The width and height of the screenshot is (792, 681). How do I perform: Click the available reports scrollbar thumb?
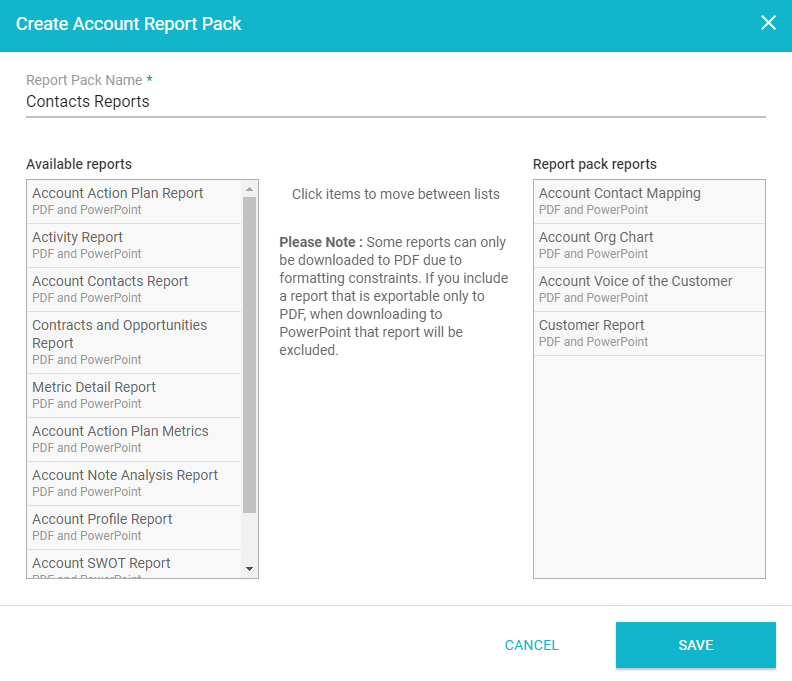[249, 354]
